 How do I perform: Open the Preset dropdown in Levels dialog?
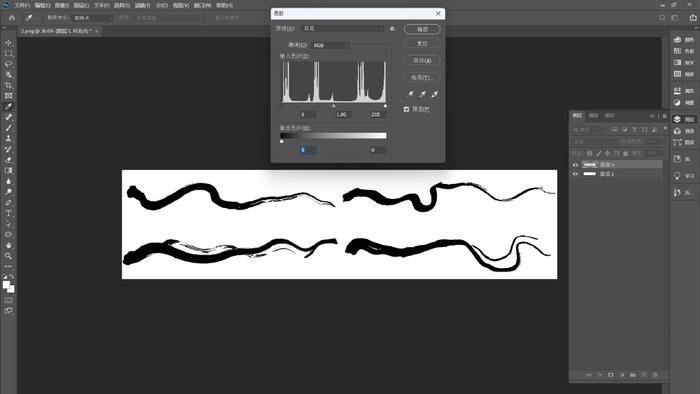coord(342,29)
